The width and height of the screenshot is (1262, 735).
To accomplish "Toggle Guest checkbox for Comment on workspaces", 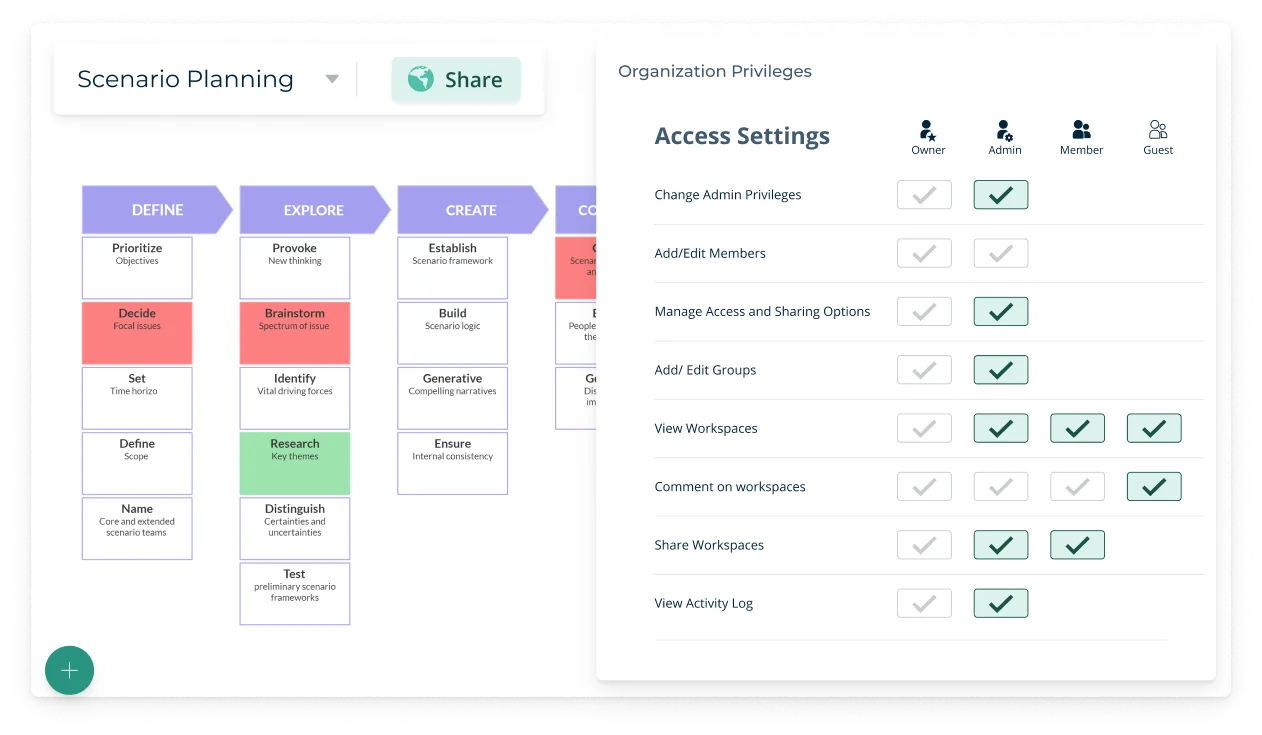I will click(1154, 487).
